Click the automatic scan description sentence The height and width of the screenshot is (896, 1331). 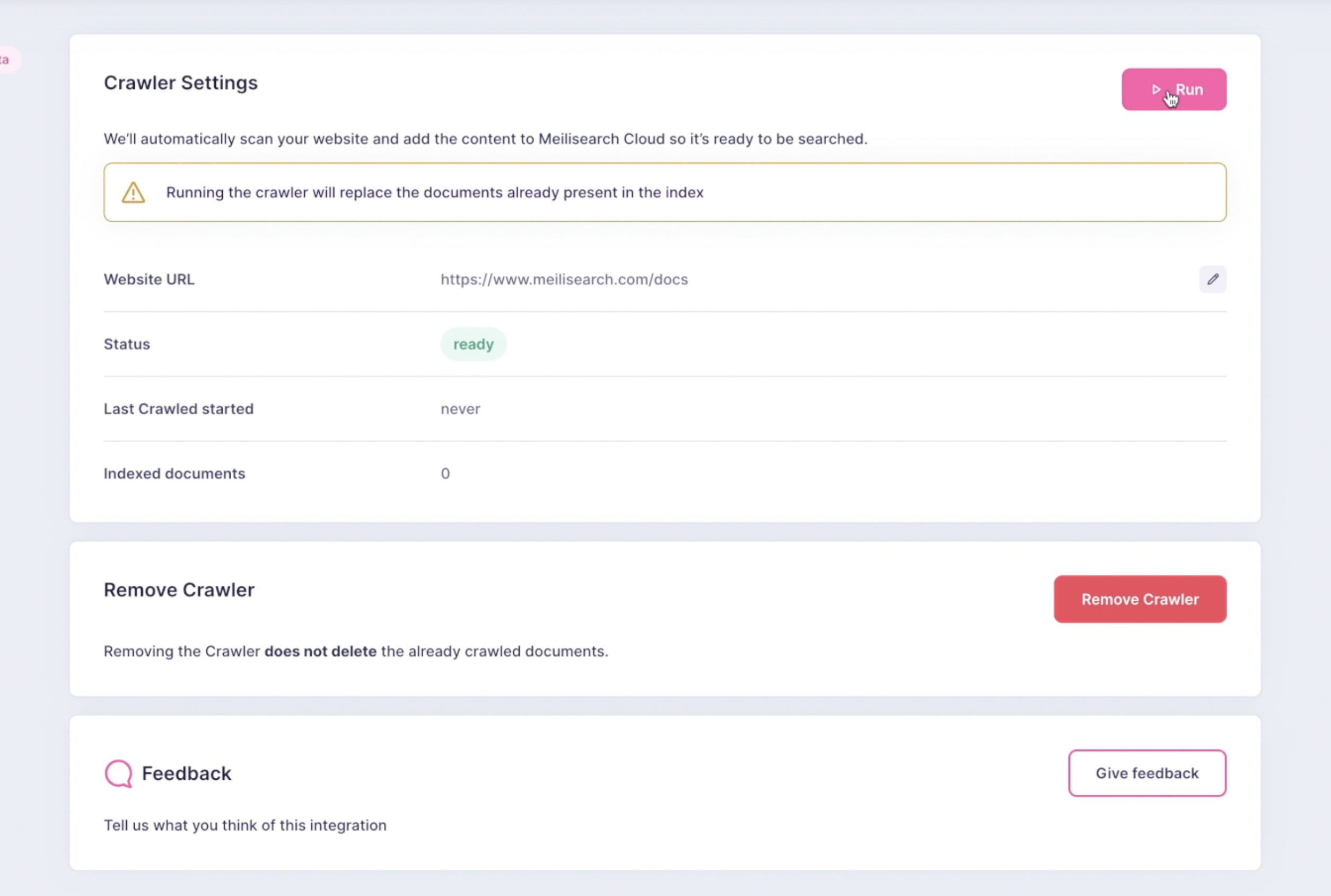[x=485, y=139]
